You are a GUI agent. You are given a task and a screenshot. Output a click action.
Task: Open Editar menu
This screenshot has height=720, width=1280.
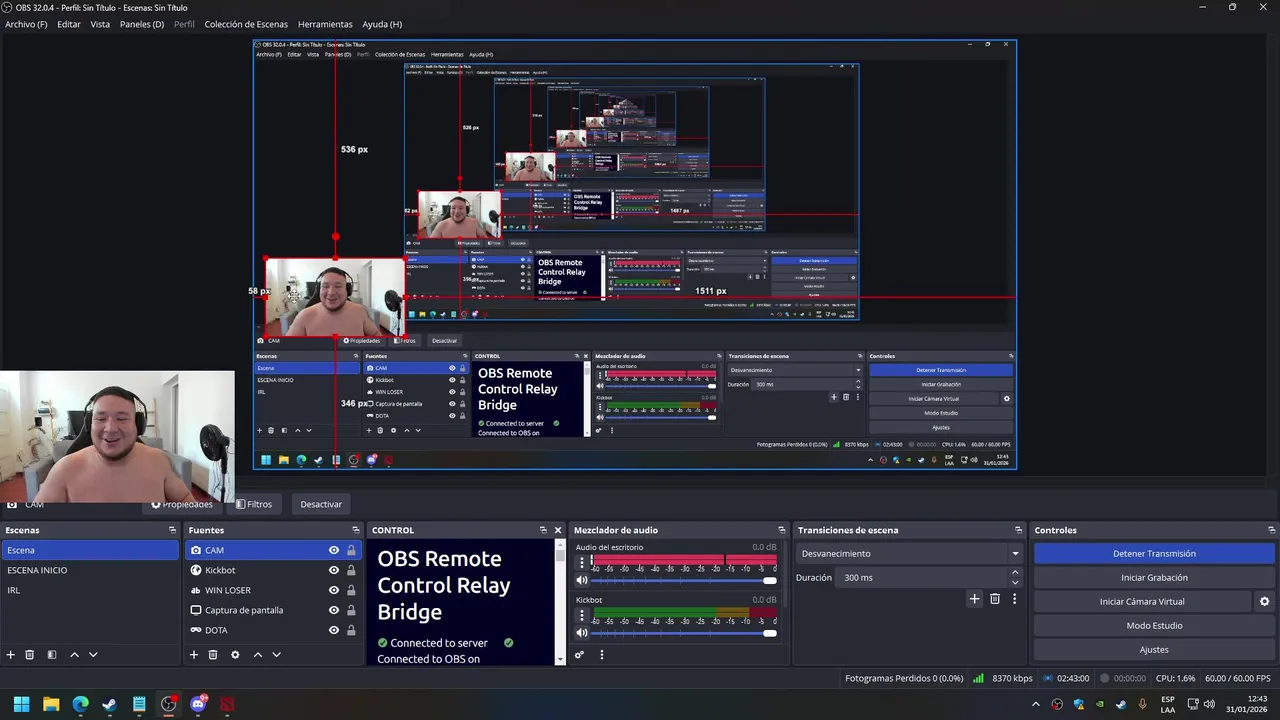pos(69,24)
